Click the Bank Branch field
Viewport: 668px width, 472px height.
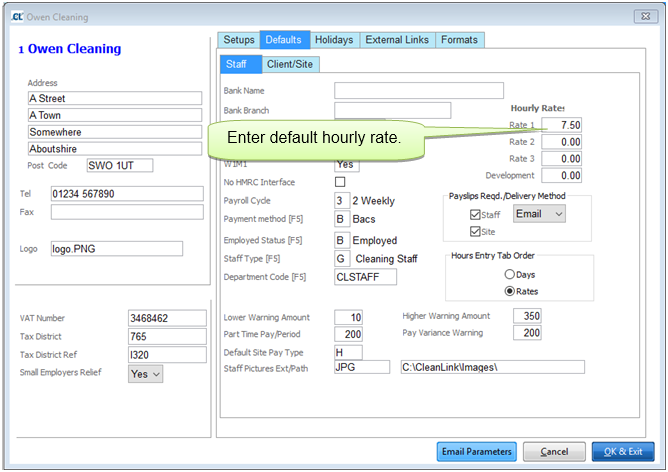(x=392, y=110)
